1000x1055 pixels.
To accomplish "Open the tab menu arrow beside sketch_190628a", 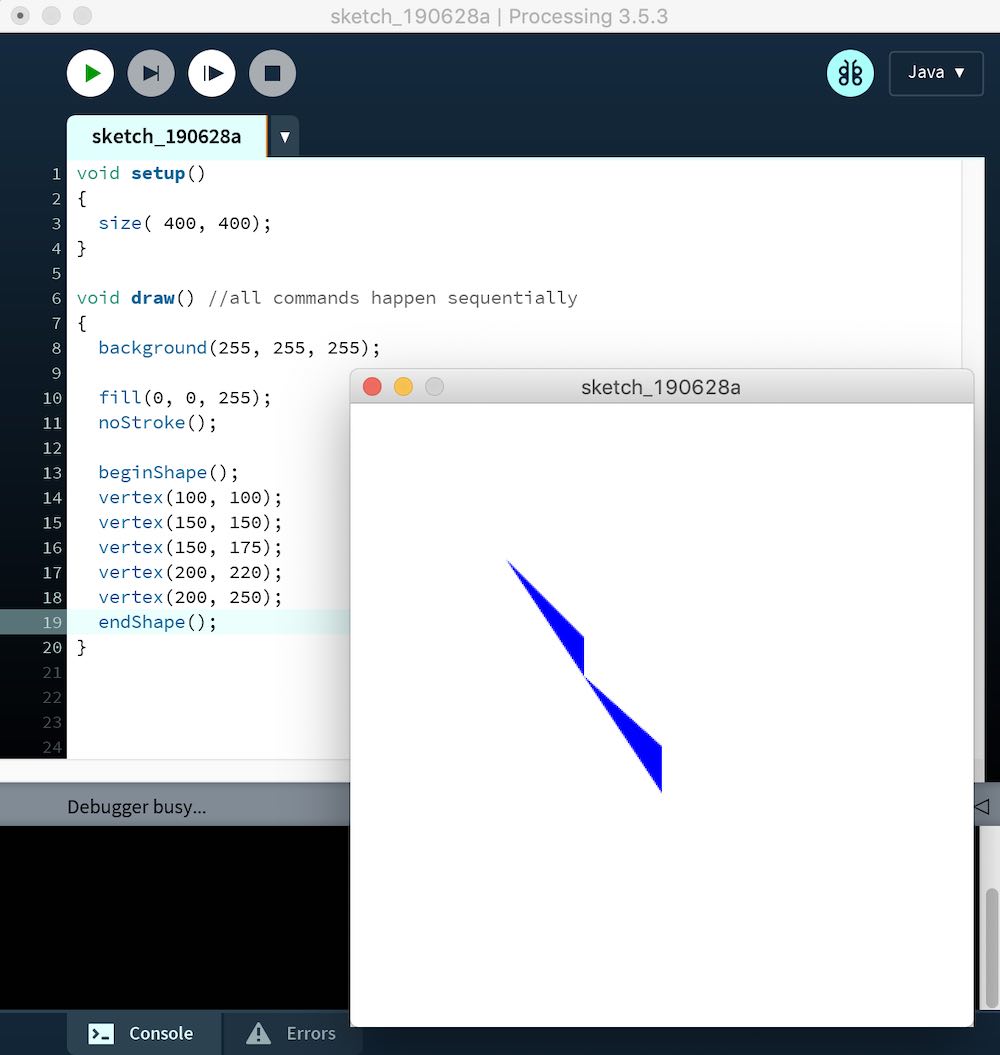I will coord(285,137).
